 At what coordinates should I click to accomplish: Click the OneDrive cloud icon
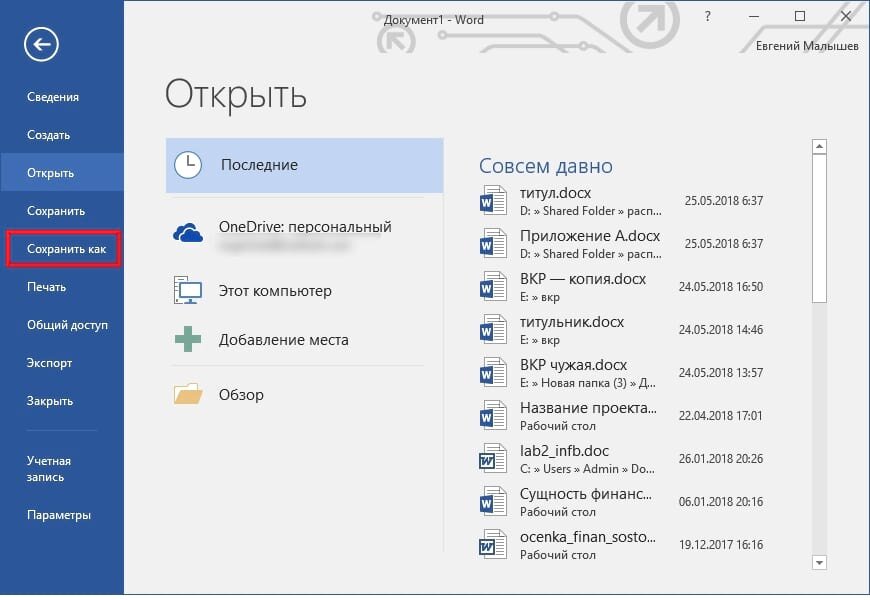[188, 233]
